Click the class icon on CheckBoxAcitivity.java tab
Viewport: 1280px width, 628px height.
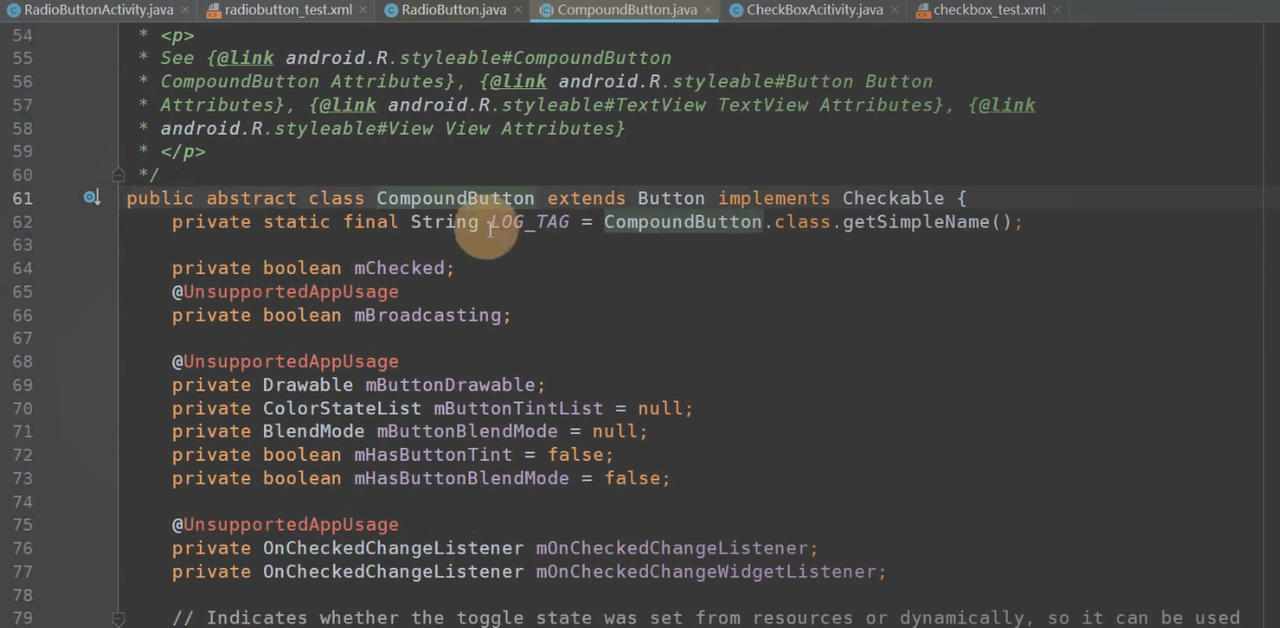click(736, 10)
